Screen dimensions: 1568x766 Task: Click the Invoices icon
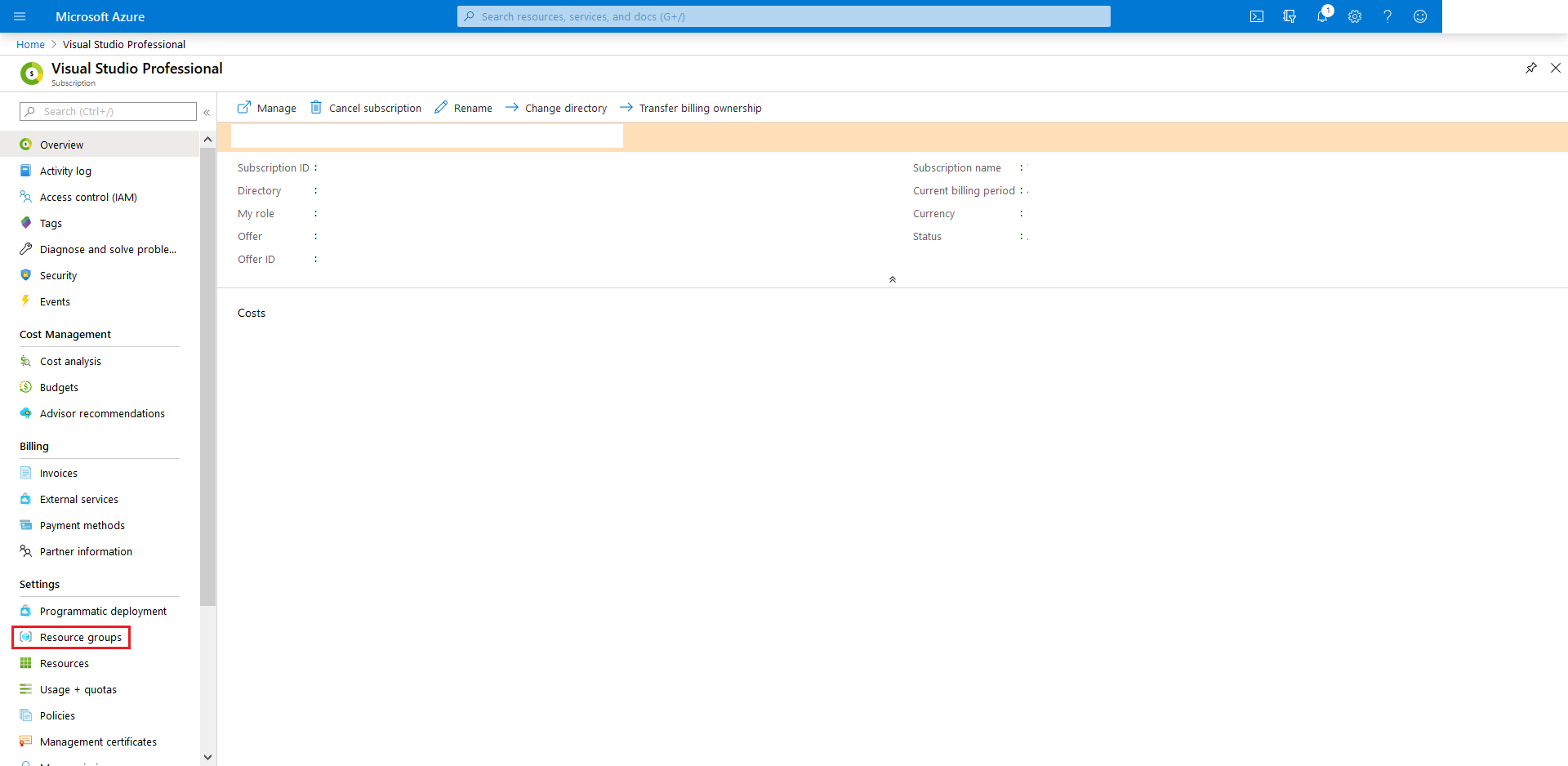tap(26, 473)
